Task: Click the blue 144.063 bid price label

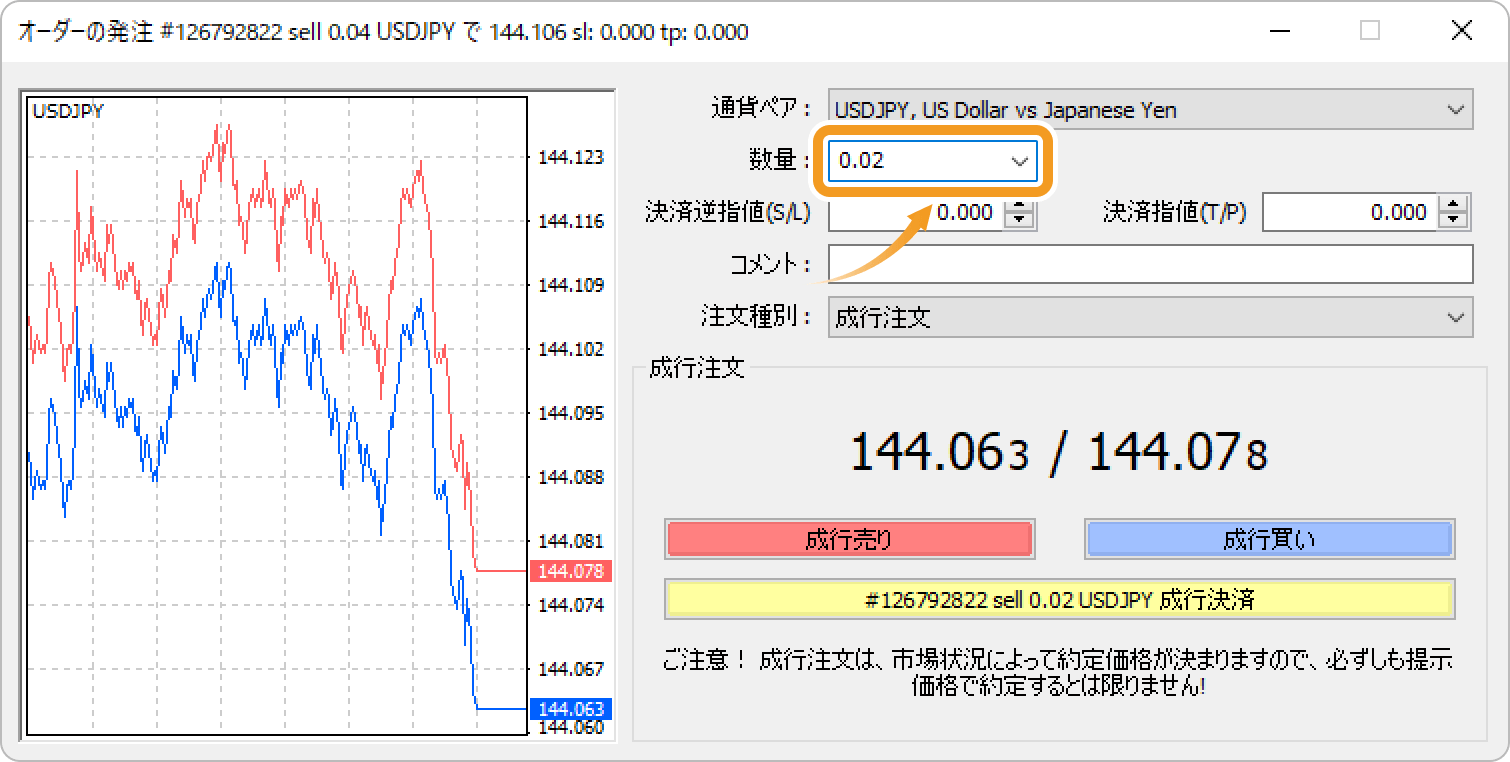Action: click(570, 709)
